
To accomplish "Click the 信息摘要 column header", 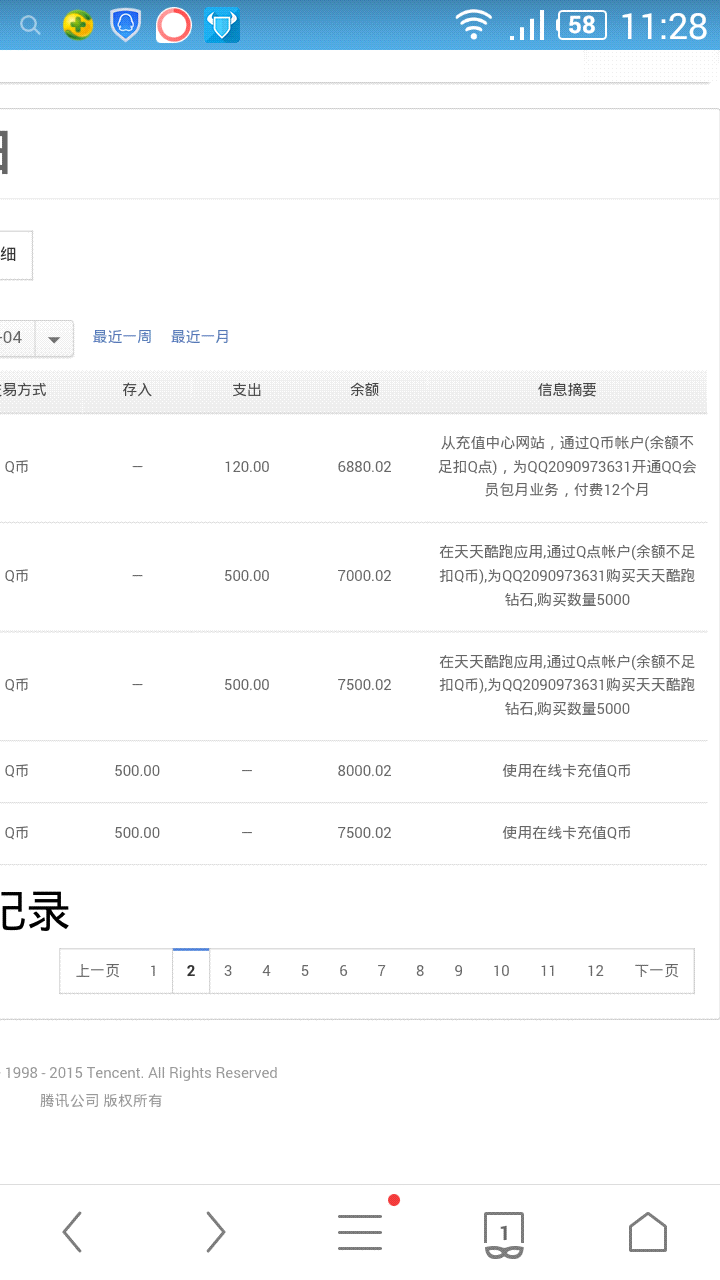I will coord(567,390).
